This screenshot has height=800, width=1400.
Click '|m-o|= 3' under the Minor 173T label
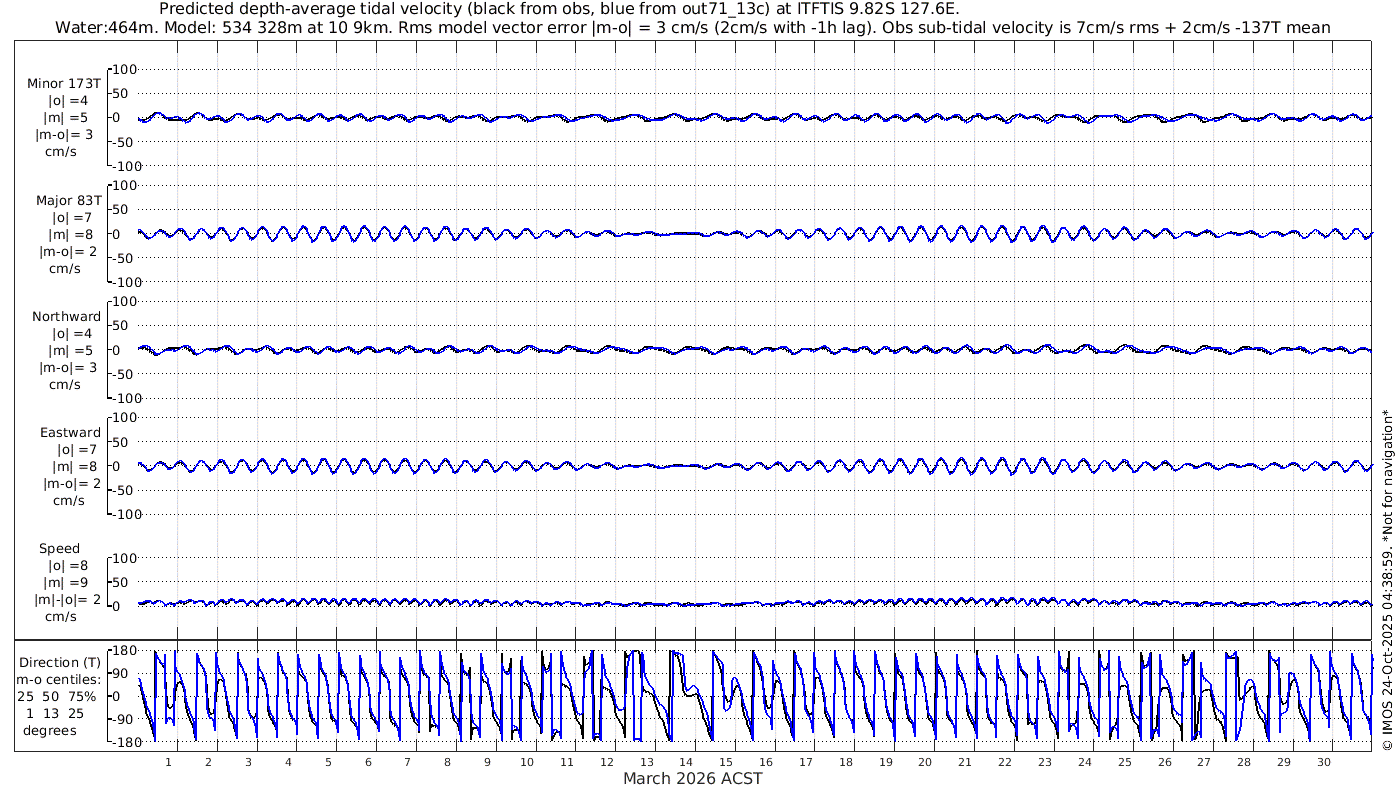click(x=65, y=135)
